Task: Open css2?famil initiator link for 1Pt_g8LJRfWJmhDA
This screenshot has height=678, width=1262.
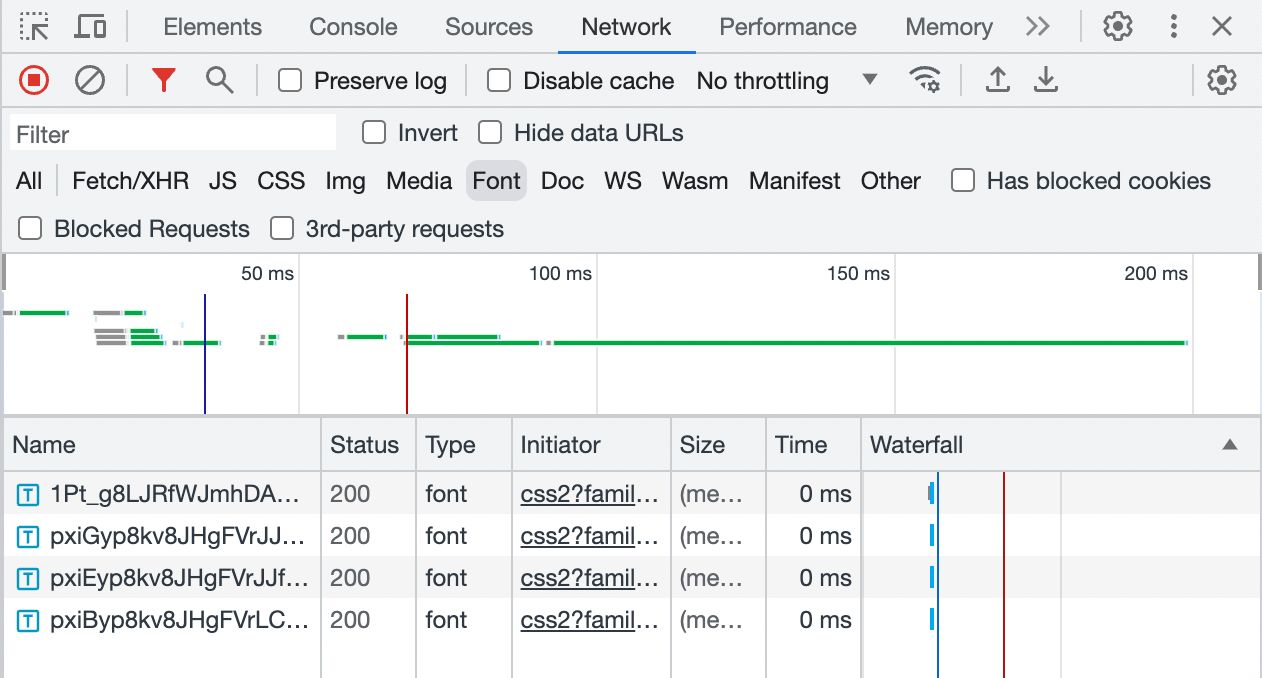Action: pos(590,494)
